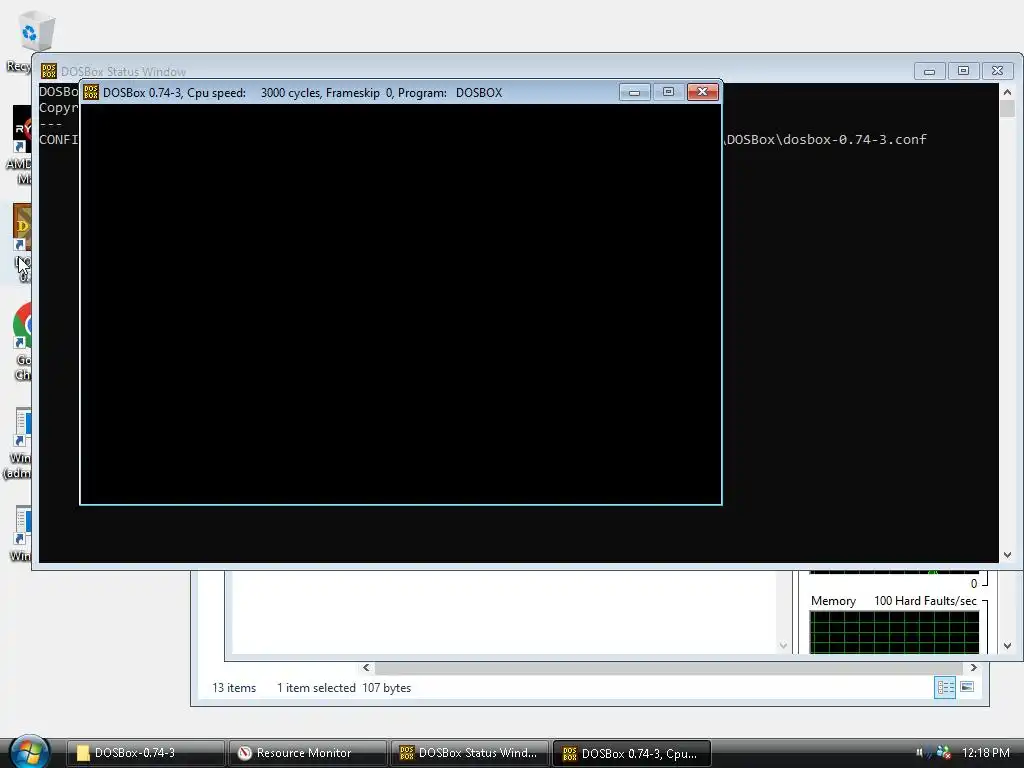Click the network tray icon
This screenshot has height=768, width=1024.
point(944,753)
